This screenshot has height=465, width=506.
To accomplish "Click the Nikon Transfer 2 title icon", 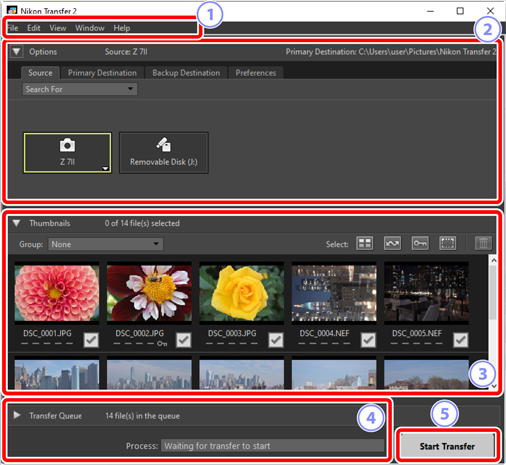I will 12,11.
